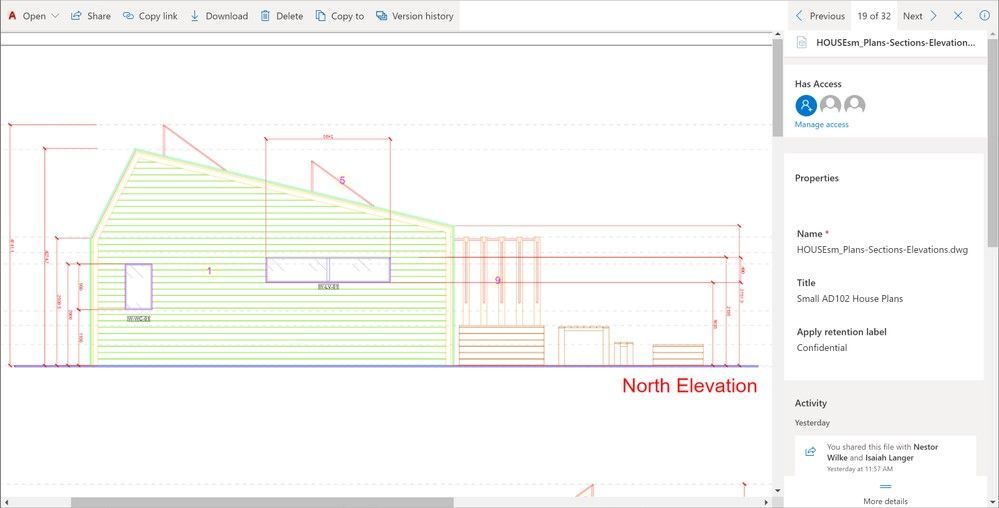Click Isaiah Langer in activity entry
Viewport: 999px width, 508px height.
point(889,458)
